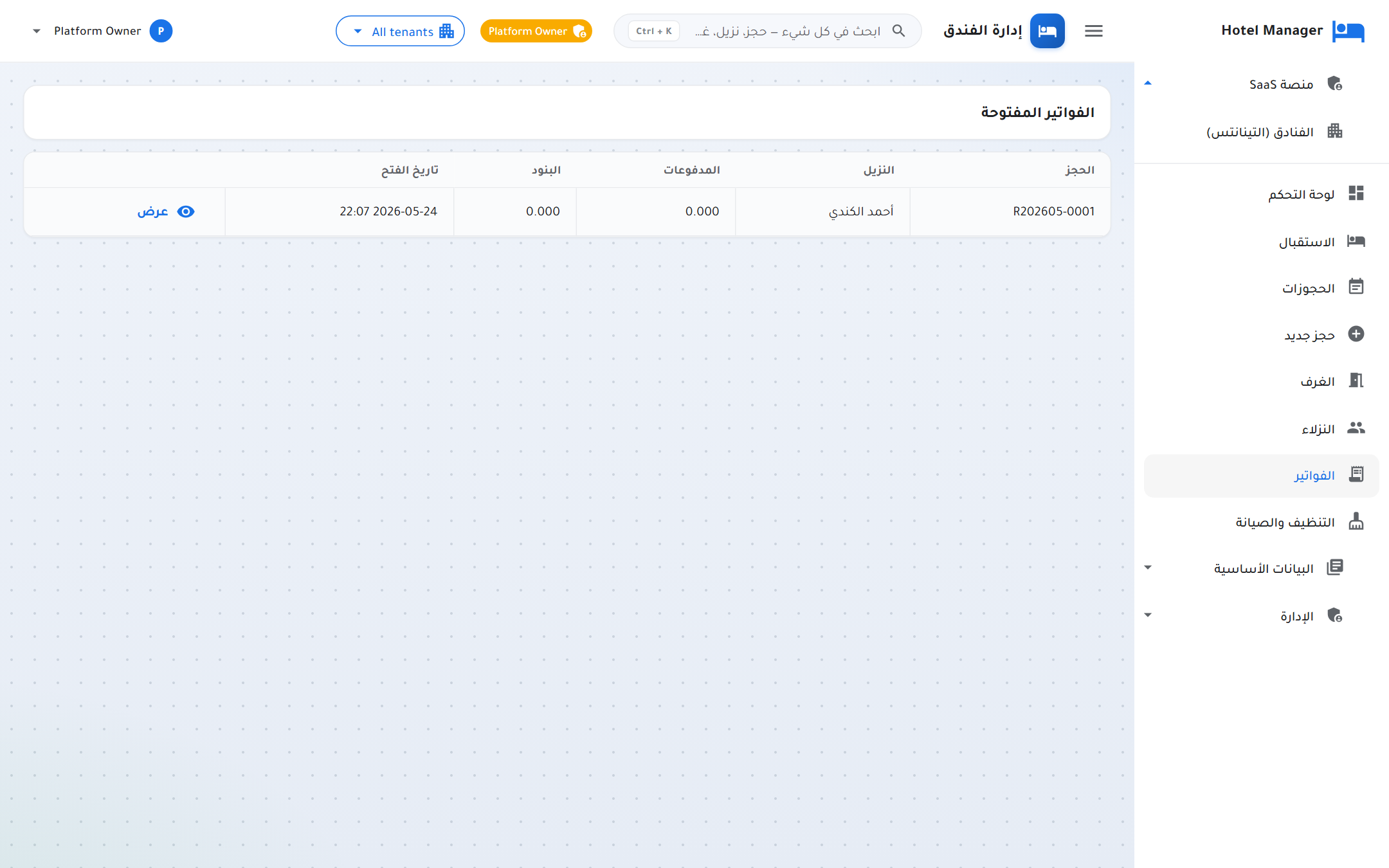Click guest name أحمد الكندي
The image size is (1389, 868).
861,212
